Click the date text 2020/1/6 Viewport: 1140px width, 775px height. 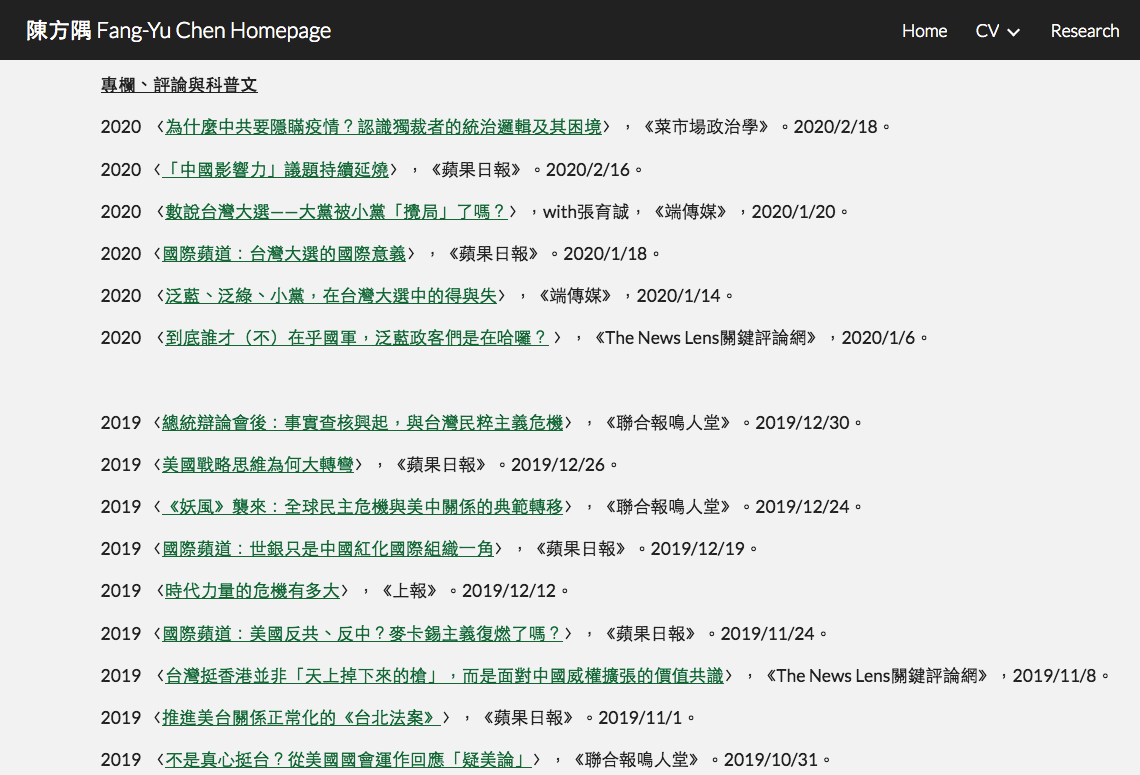(x=878, y=339)
